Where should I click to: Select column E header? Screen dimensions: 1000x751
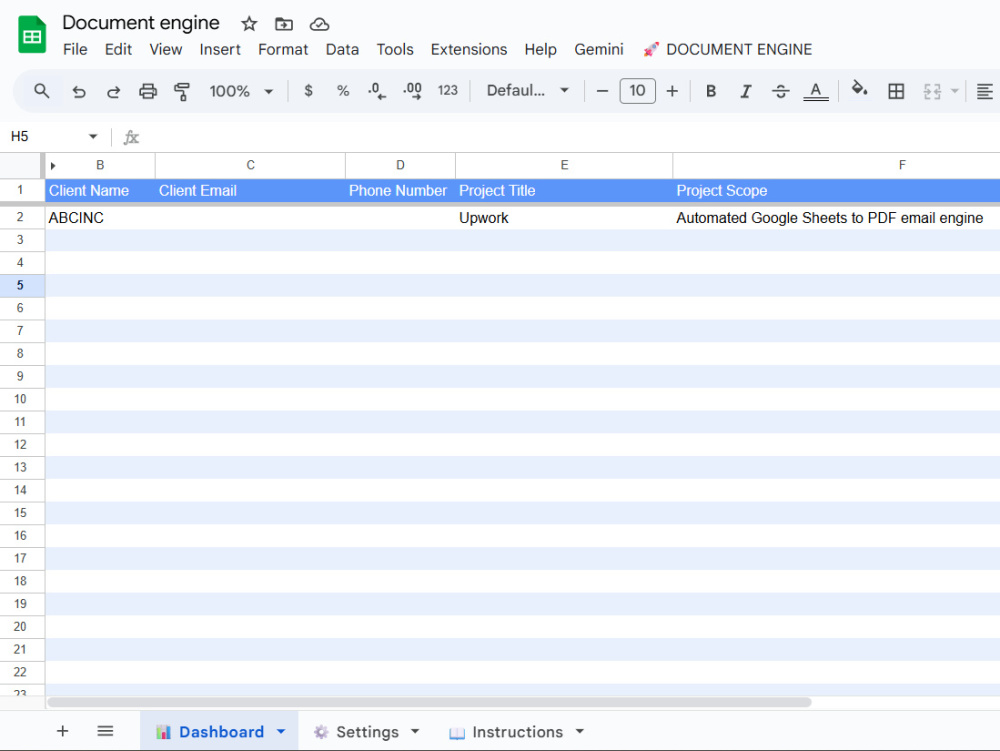coord(564,166)
